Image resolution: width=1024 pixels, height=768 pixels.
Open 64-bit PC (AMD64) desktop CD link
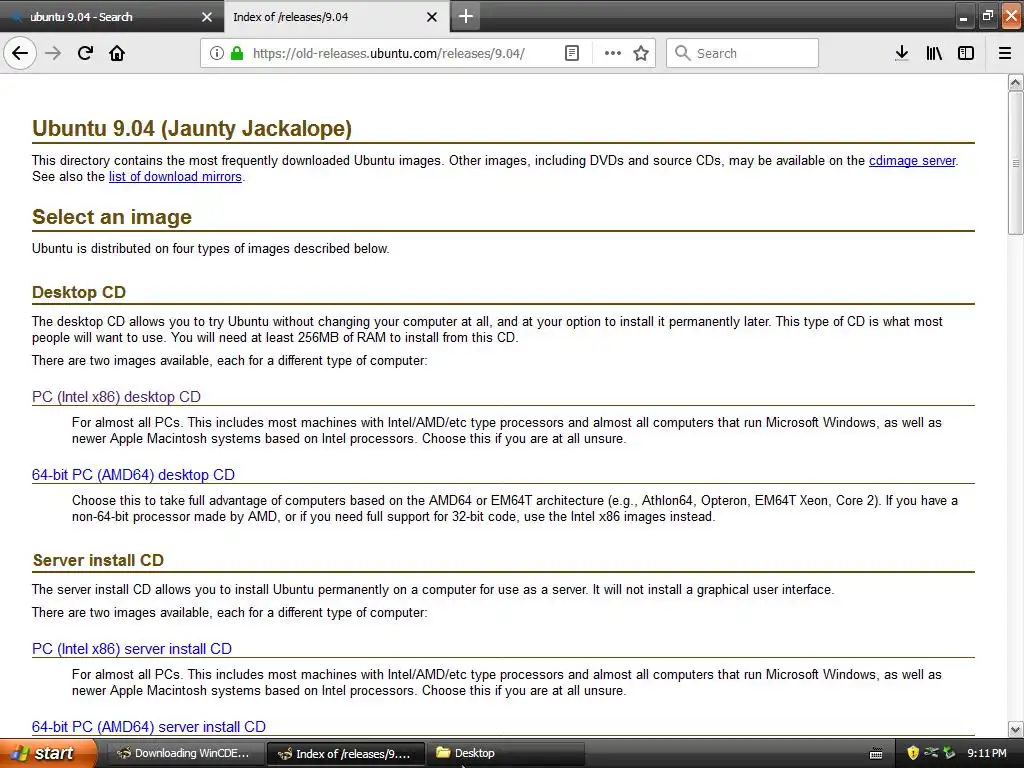click(133, 475)
